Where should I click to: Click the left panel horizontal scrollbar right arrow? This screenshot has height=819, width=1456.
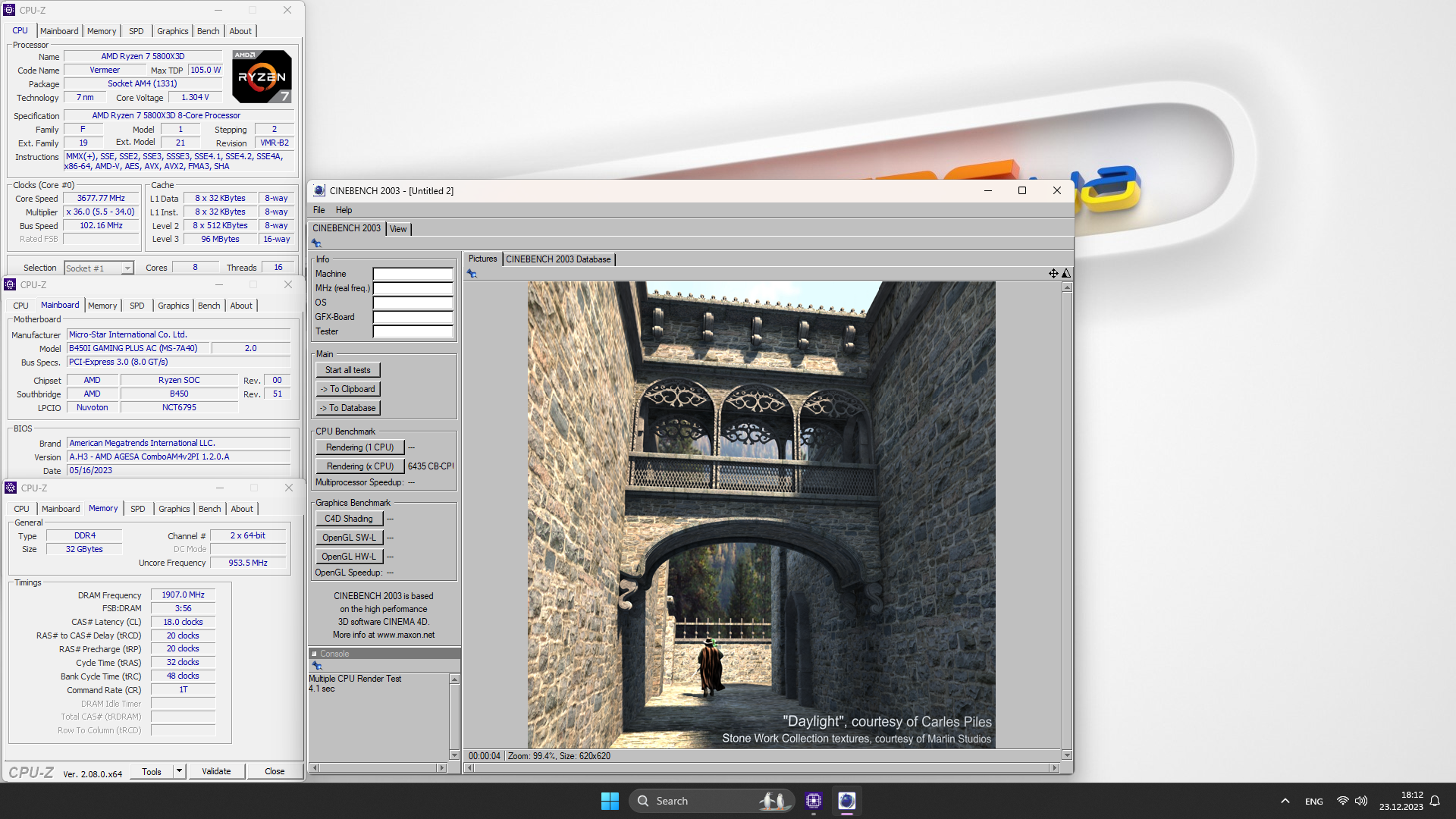point(441,768)
